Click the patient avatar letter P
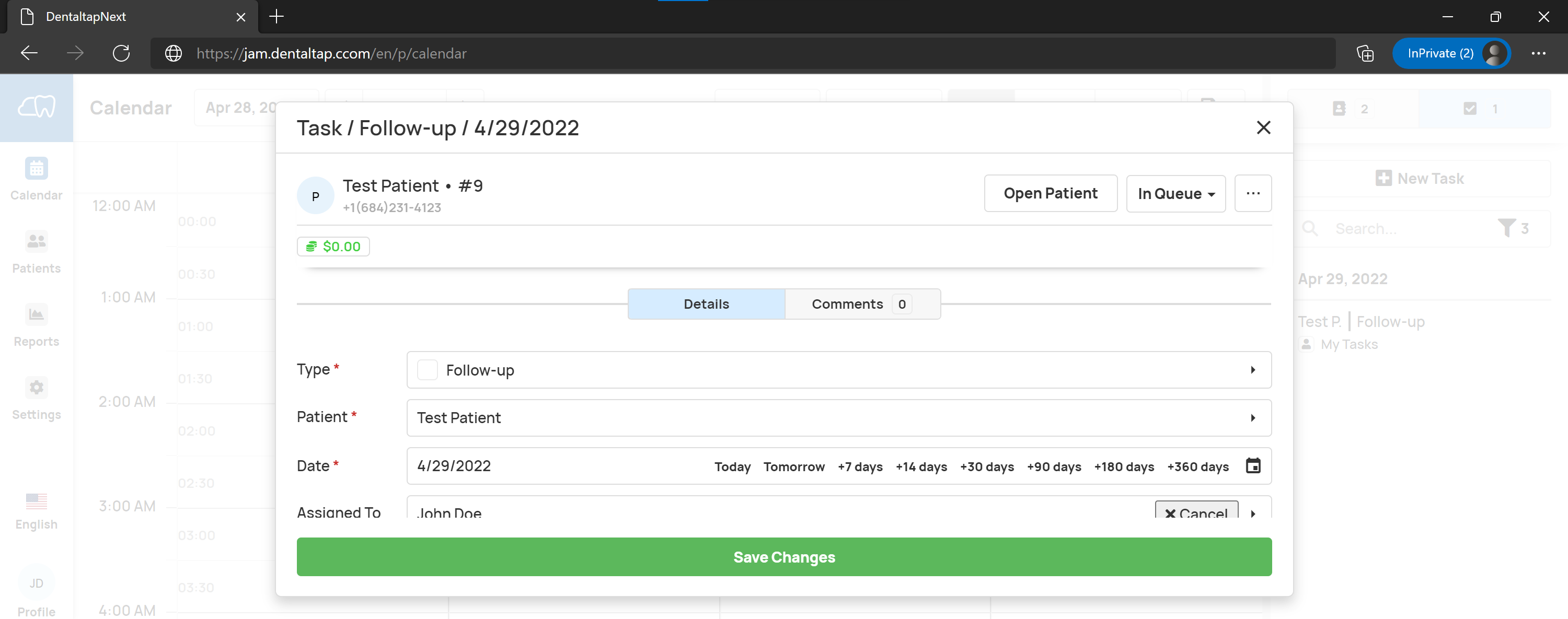The height and width of the screenshot is (619, 1568). [x=315, y=196]
